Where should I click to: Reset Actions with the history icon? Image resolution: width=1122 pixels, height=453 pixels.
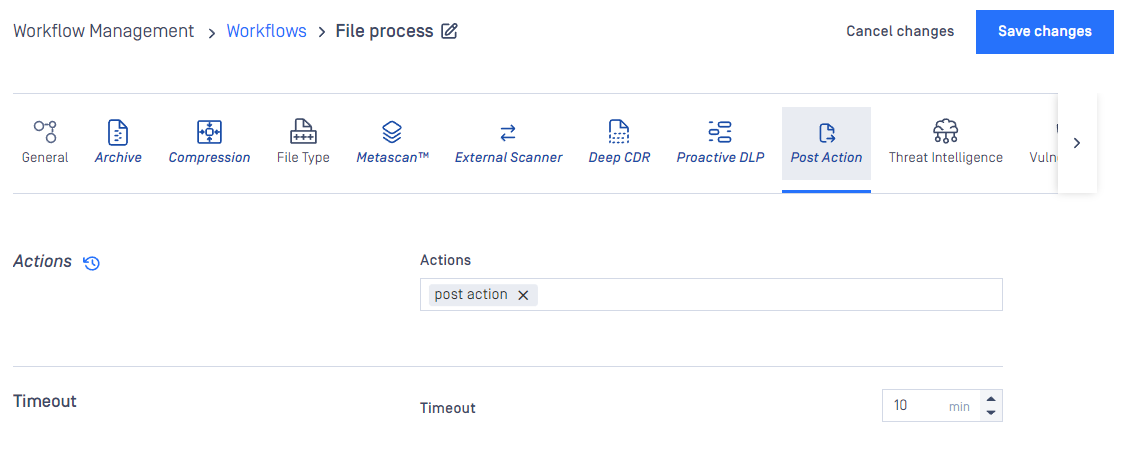92,263
